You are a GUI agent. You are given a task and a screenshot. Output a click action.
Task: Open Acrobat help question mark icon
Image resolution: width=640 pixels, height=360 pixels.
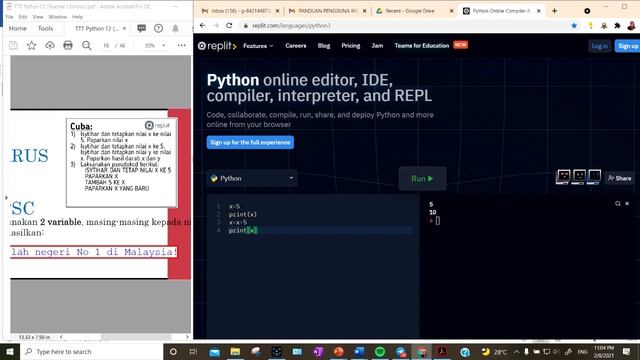click(x=158, y=28)
